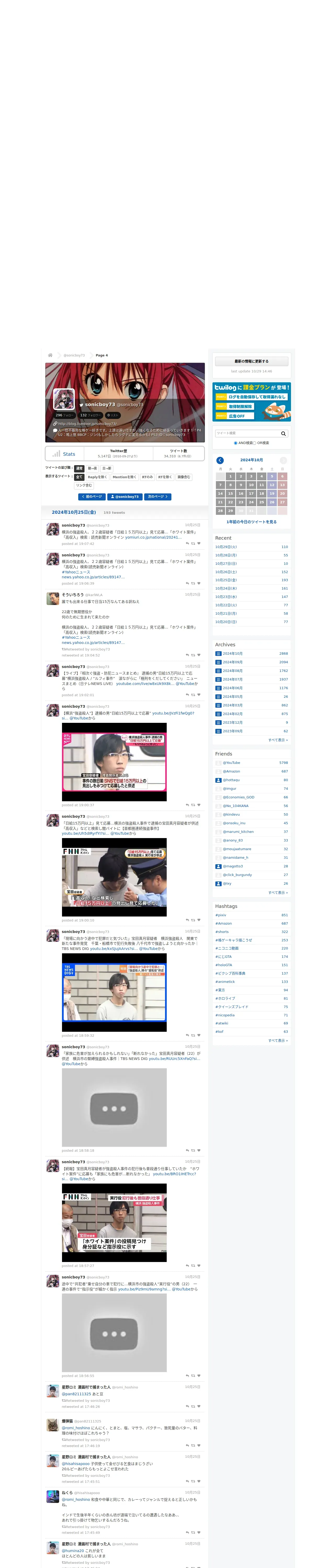Go to previous month in calendar
The image size is (336, 1568).
pos(220,460)
